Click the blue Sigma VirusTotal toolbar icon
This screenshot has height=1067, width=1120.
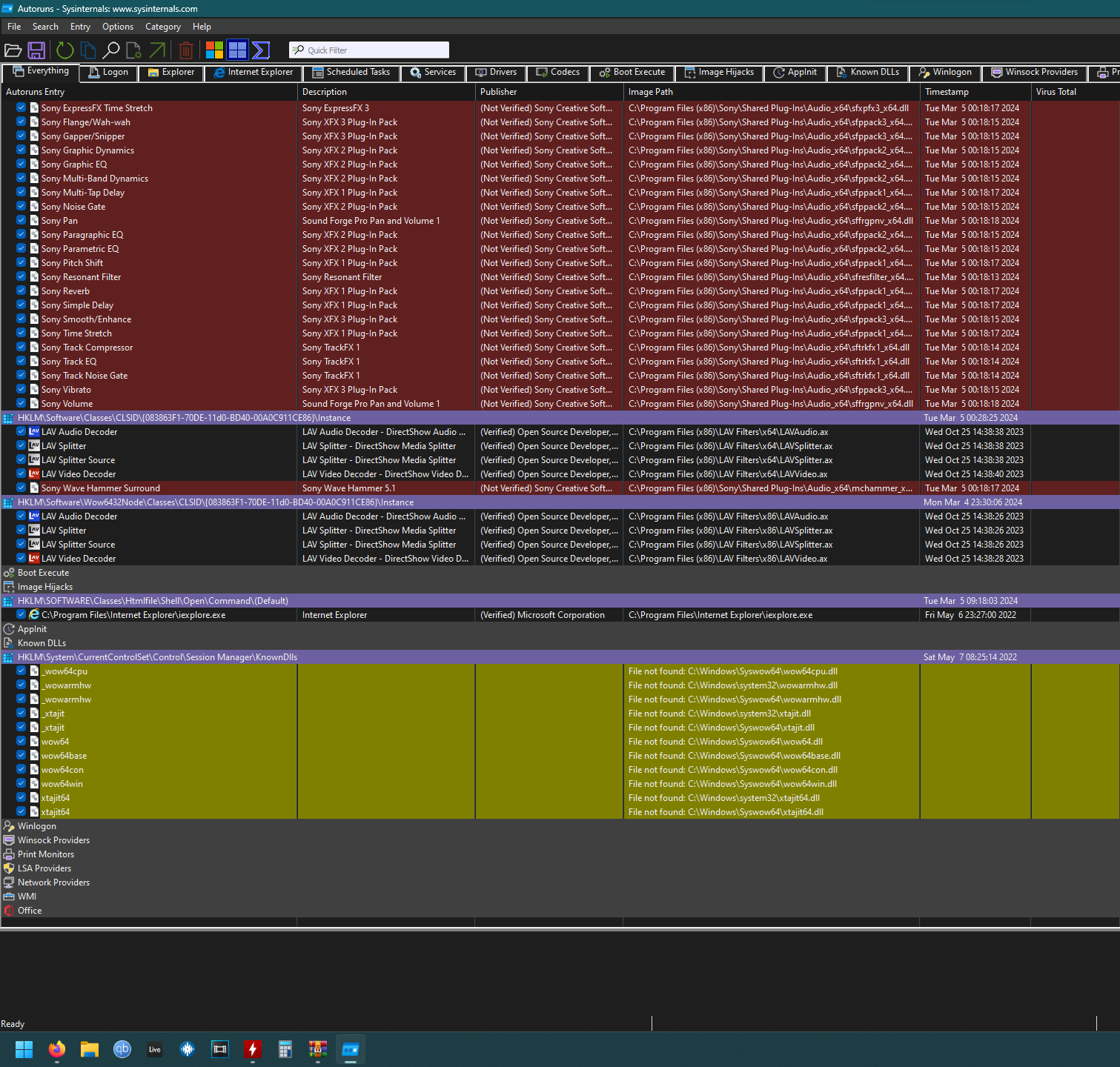[260, 50]
